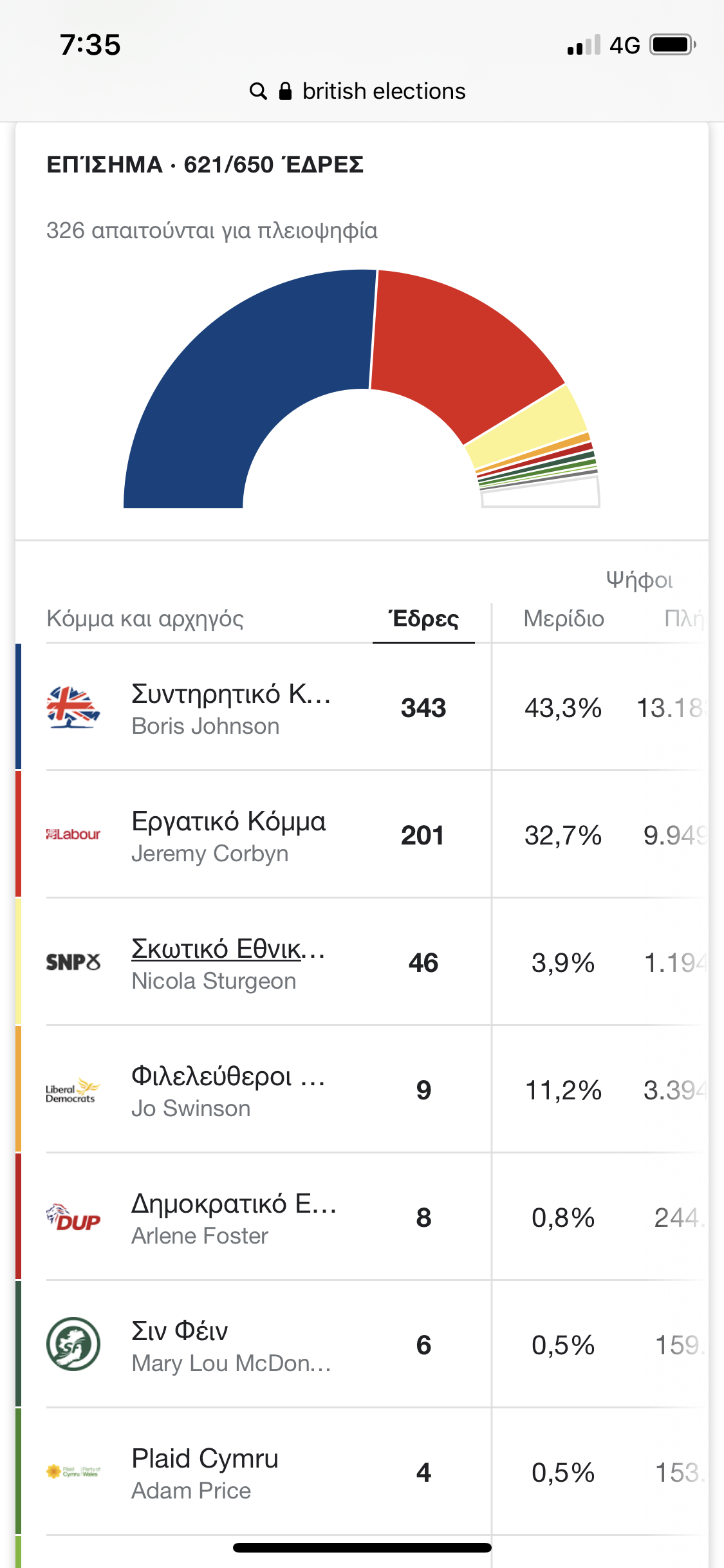Tap the Εργατικό Κόμμα party name
Image resolution: width=724 pixels, height=1568 pixels.
coord(228,821)
